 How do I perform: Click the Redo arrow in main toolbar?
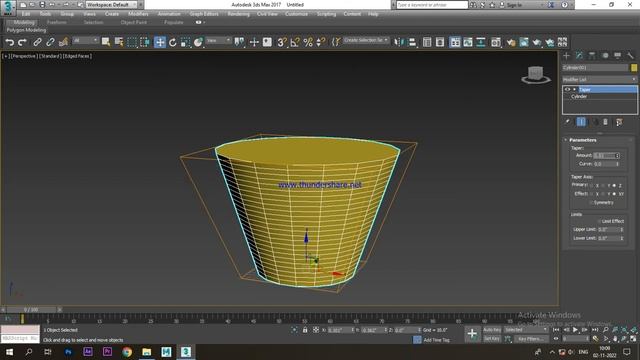pyautogui.click(x=22, y=42)
